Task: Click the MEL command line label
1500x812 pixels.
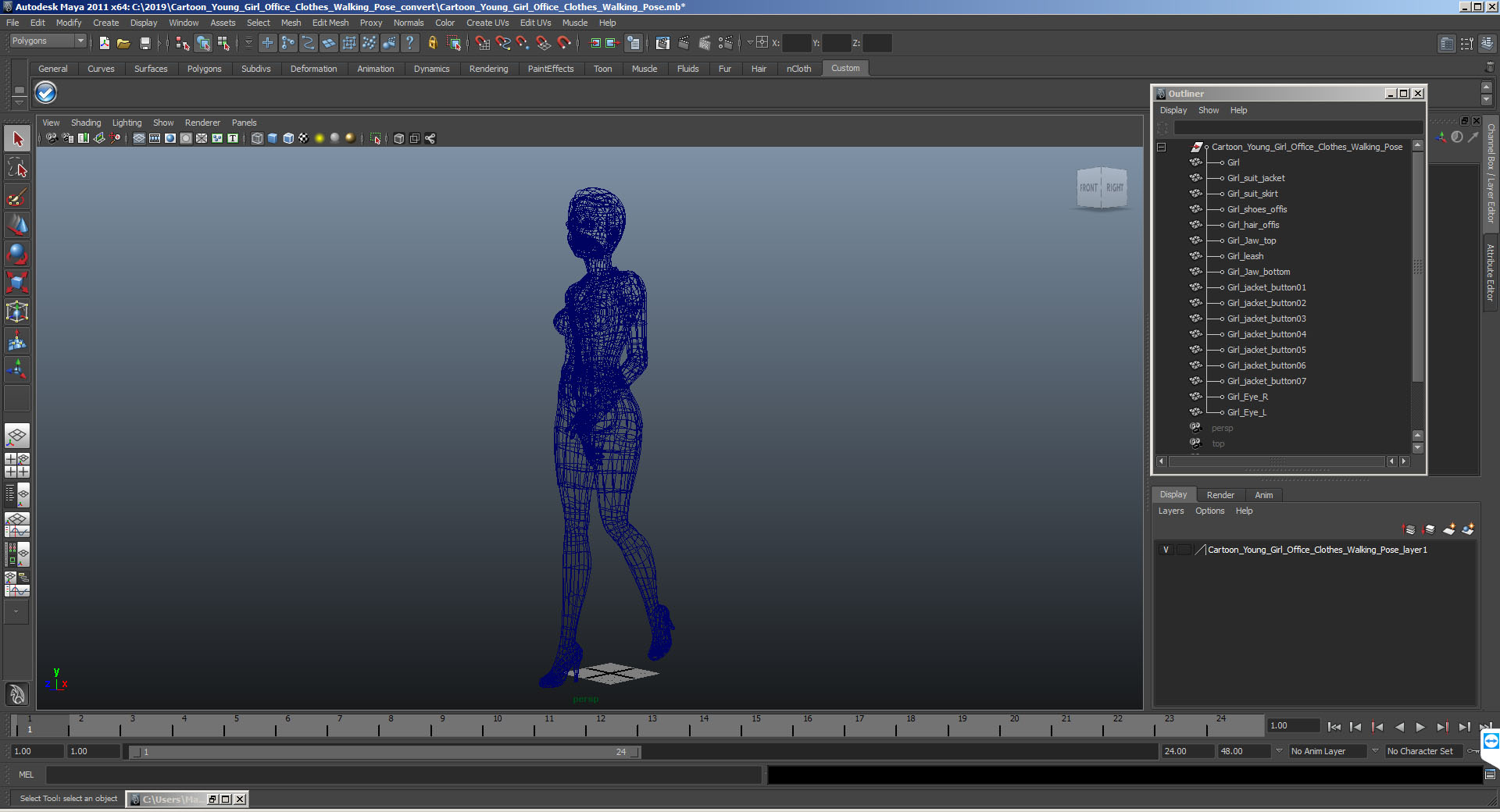Action: [x=27, y=775]
